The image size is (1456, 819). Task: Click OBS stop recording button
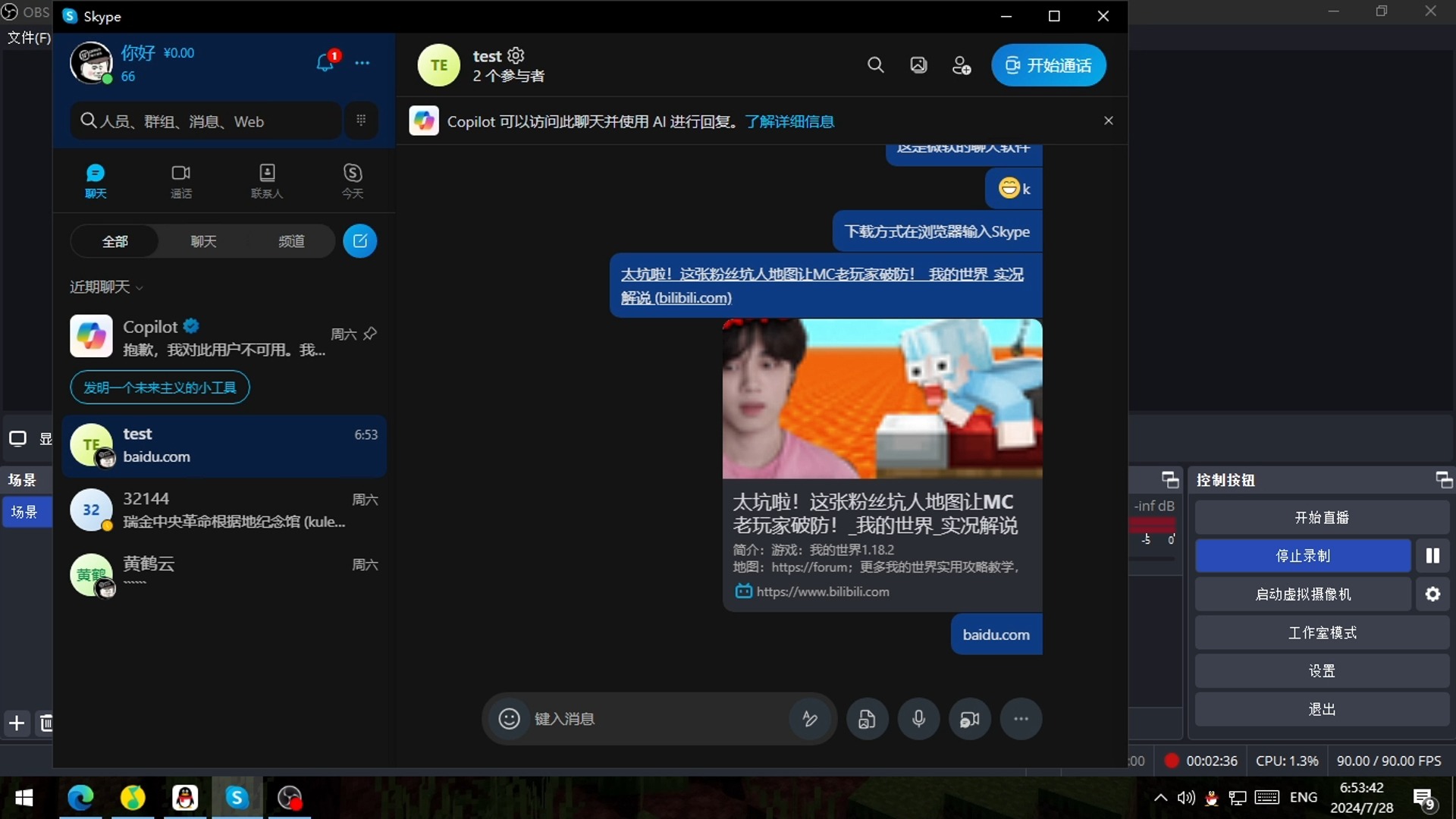tap(1303, 556)
